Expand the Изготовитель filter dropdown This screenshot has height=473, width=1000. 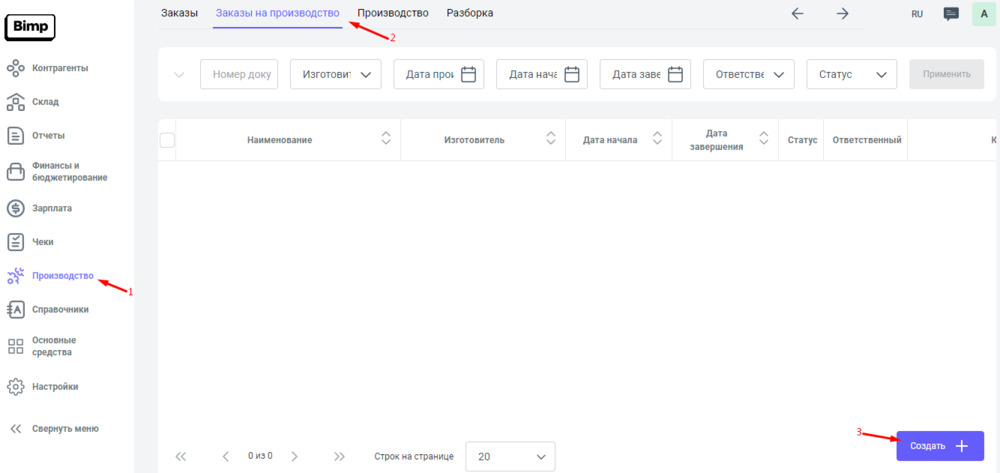[335, 74]
